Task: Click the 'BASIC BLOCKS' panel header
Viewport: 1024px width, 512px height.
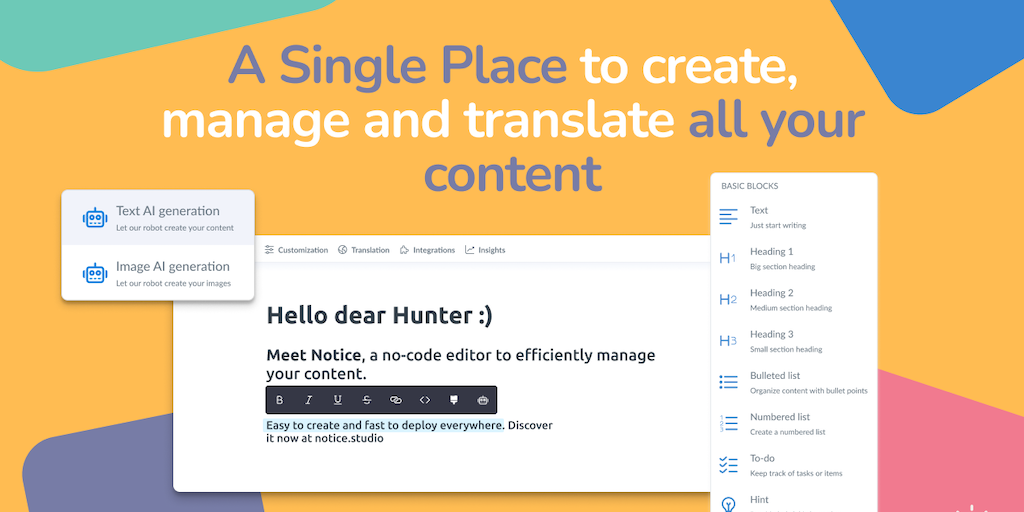Action: tap(749, 186)
